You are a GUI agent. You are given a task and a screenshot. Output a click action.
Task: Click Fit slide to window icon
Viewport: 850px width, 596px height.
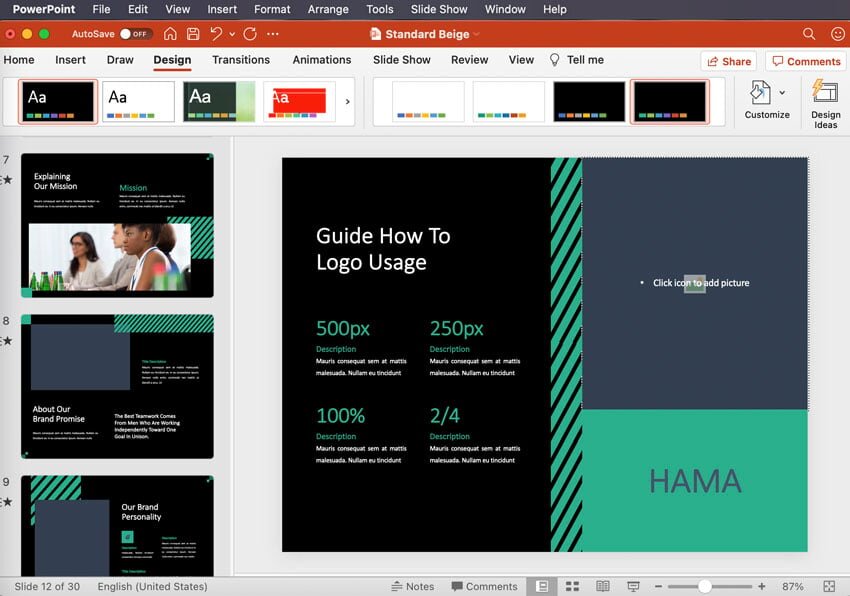[829, 586]
